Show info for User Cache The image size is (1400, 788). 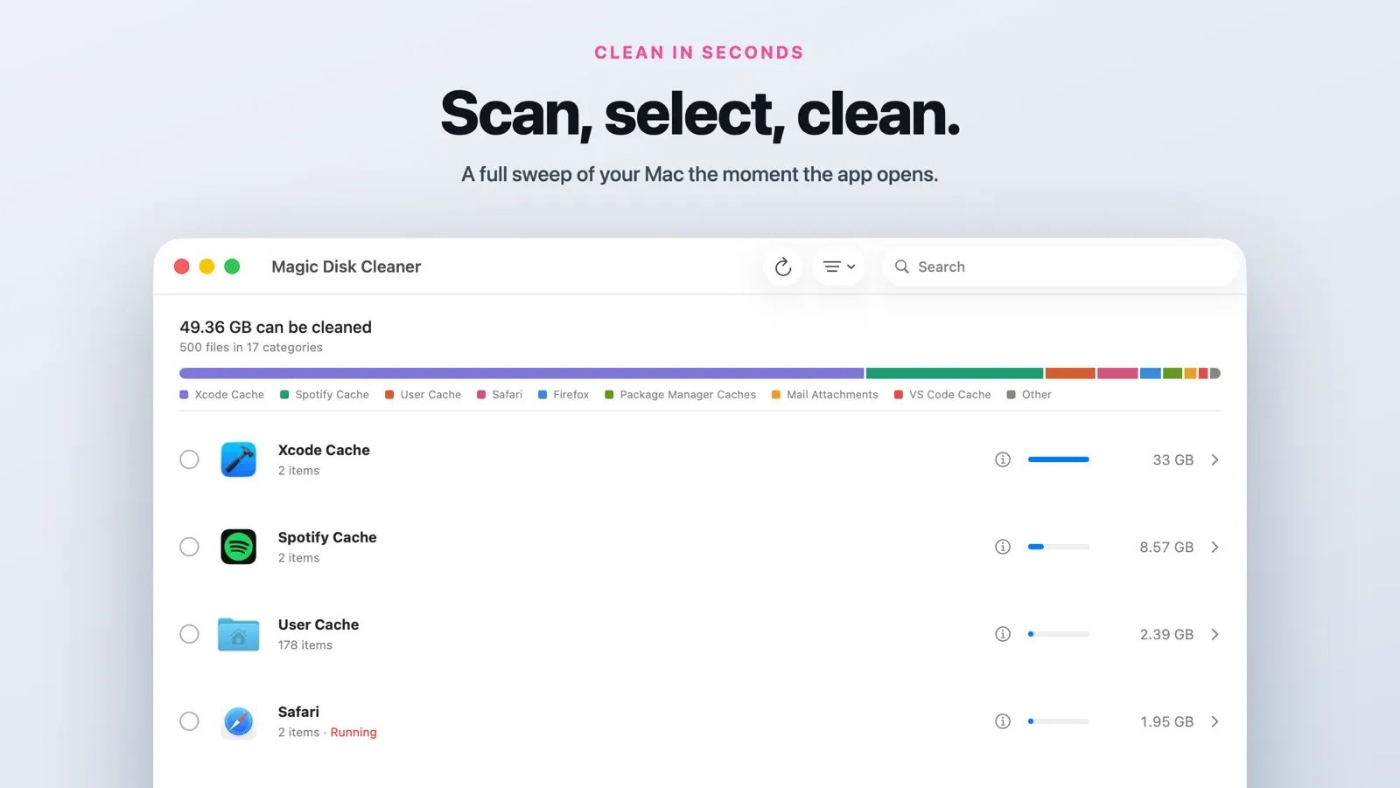(x=1002, y=634)
